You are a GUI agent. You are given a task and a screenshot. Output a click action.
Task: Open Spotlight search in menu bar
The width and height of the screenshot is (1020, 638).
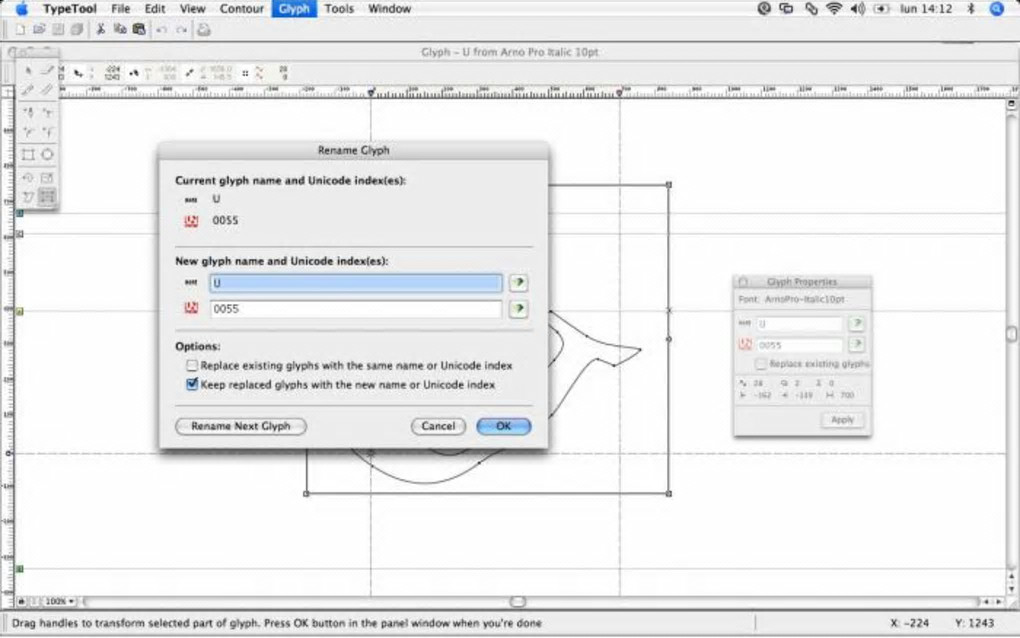(997, 8)
